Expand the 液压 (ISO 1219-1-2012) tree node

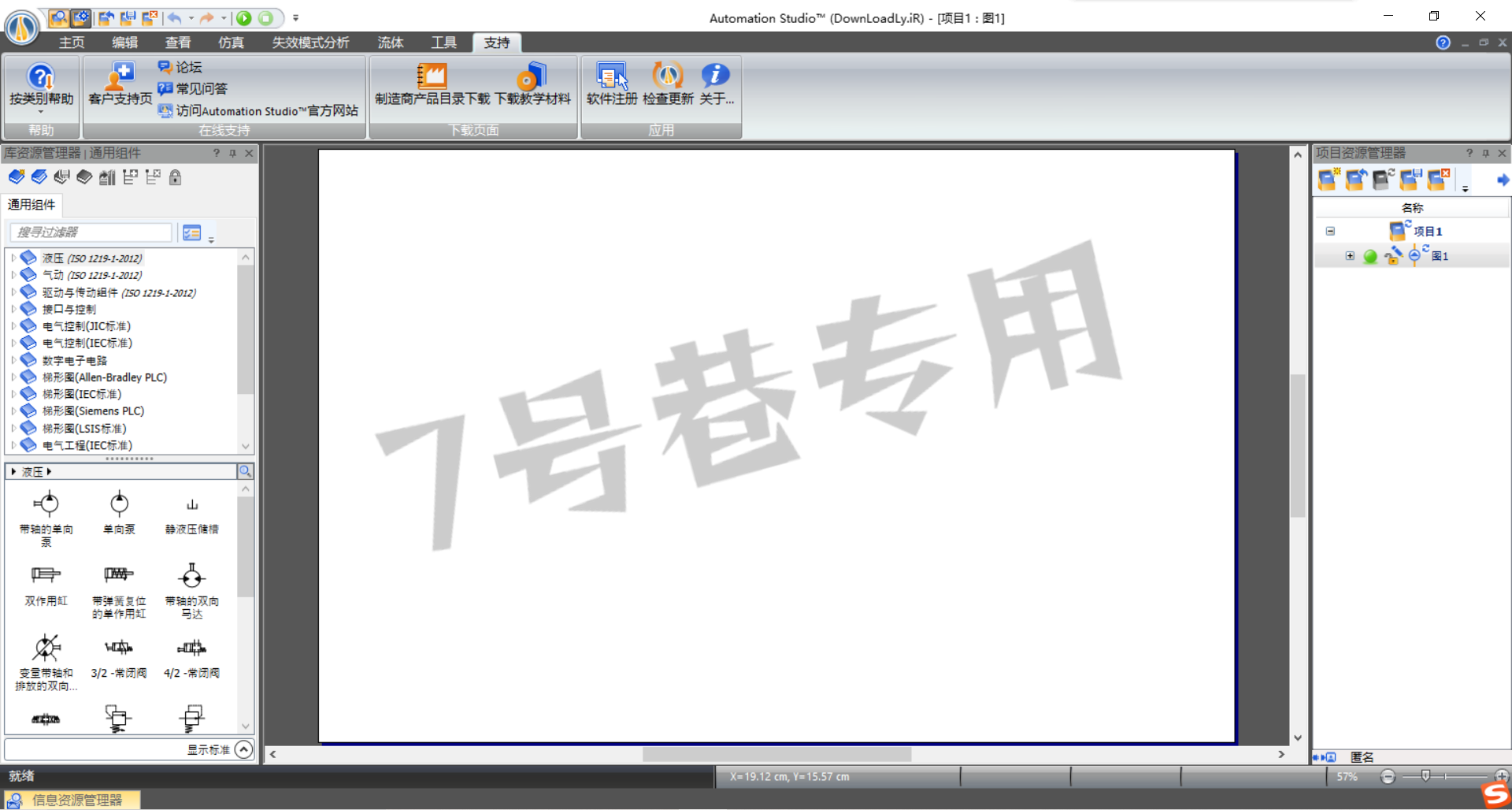(13, 258)
